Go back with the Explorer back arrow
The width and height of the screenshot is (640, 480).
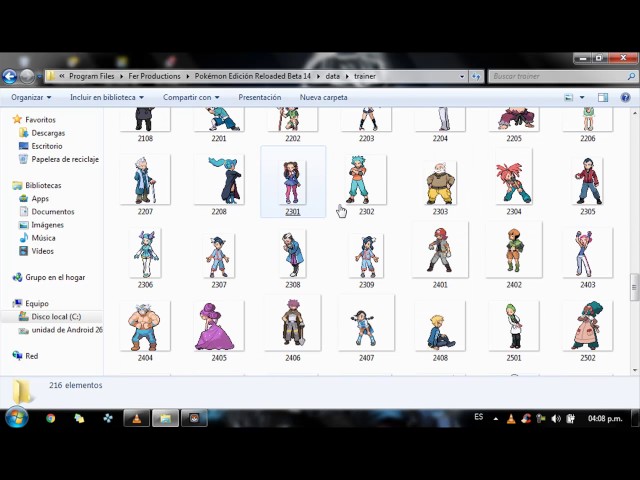(x=9, y=76)
